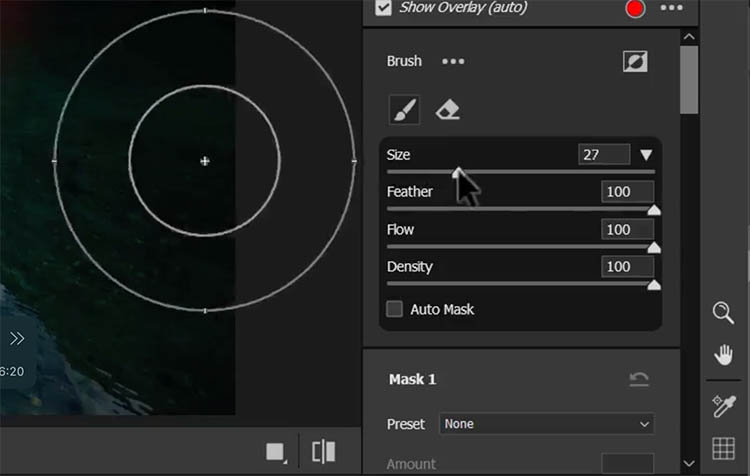Open overlay options three-dot menu

pyautogui.click(x=671, y=8)
